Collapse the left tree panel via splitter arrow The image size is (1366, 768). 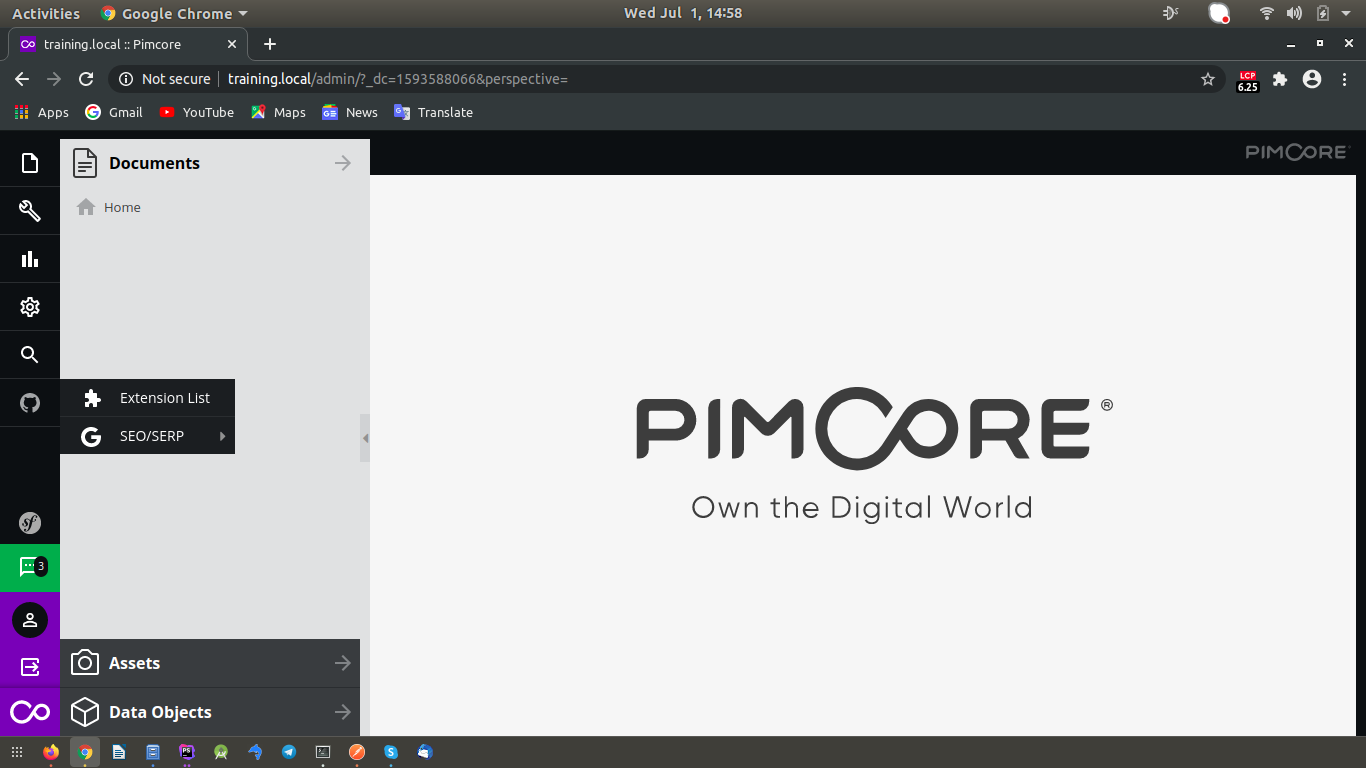click(x=365, y=438)
